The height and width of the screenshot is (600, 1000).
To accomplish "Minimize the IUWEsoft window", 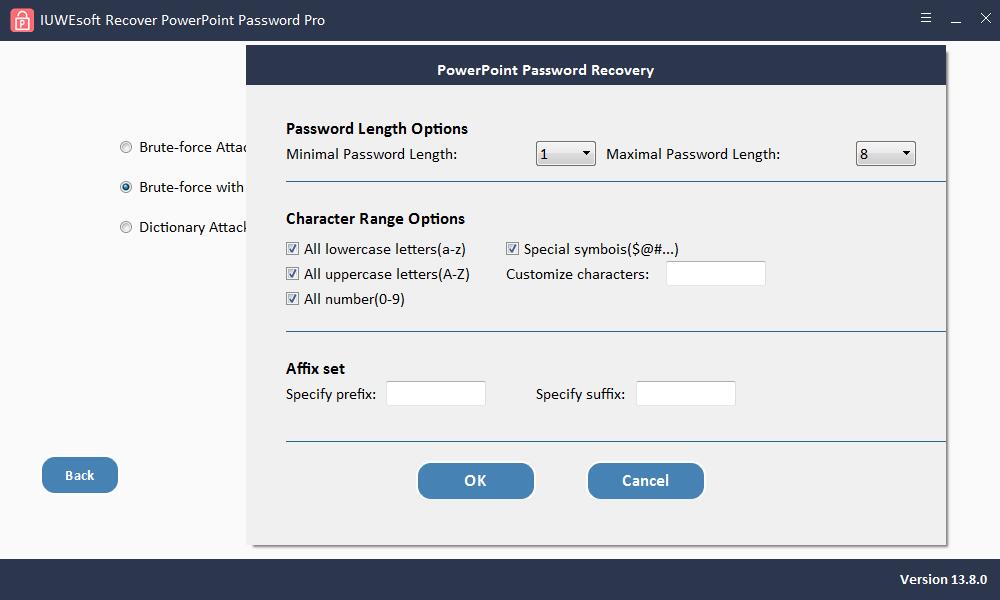I will click(x=956, y=22).
